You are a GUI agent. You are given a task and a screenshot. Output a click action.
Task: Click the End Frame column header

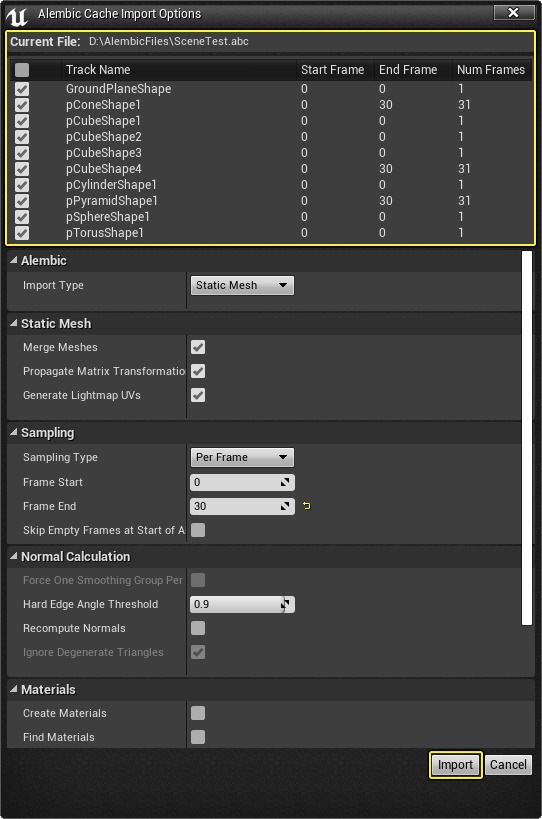[x=413, y=69]
